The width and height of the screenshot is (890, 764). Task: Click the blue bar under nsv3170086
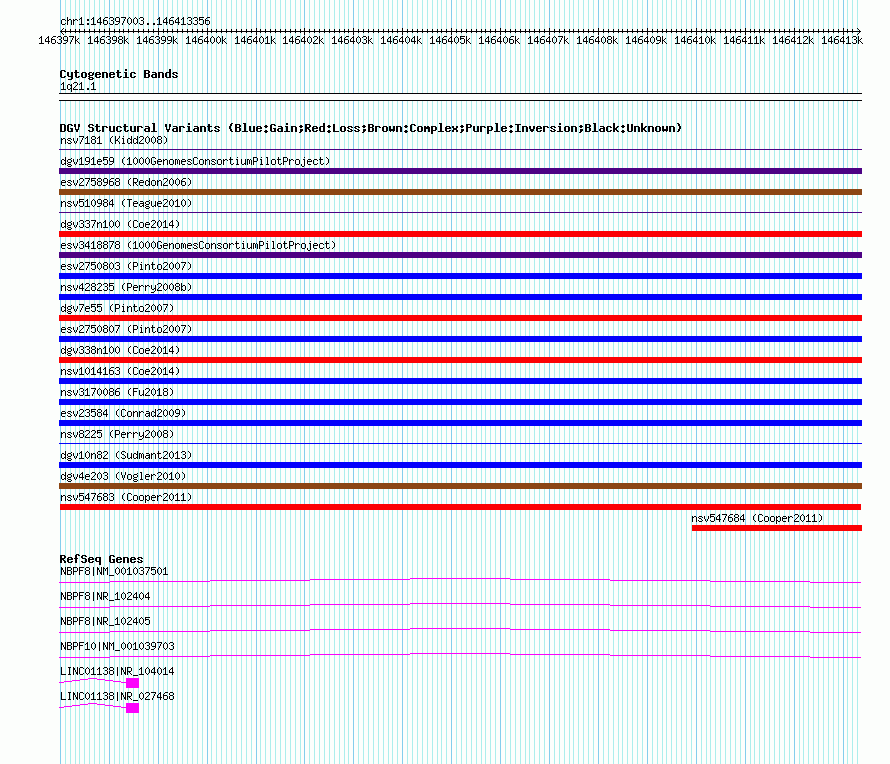[460, 402]
